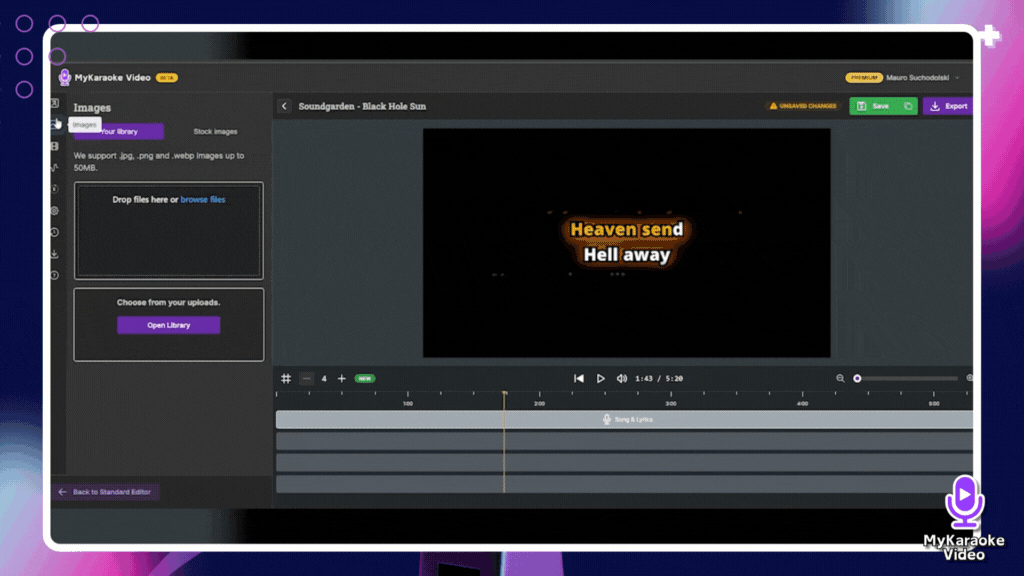Go back using arrow beside song title
The height and width of the screenshot is (576, 1024).
pyautogui.click(x=284, y=106)
